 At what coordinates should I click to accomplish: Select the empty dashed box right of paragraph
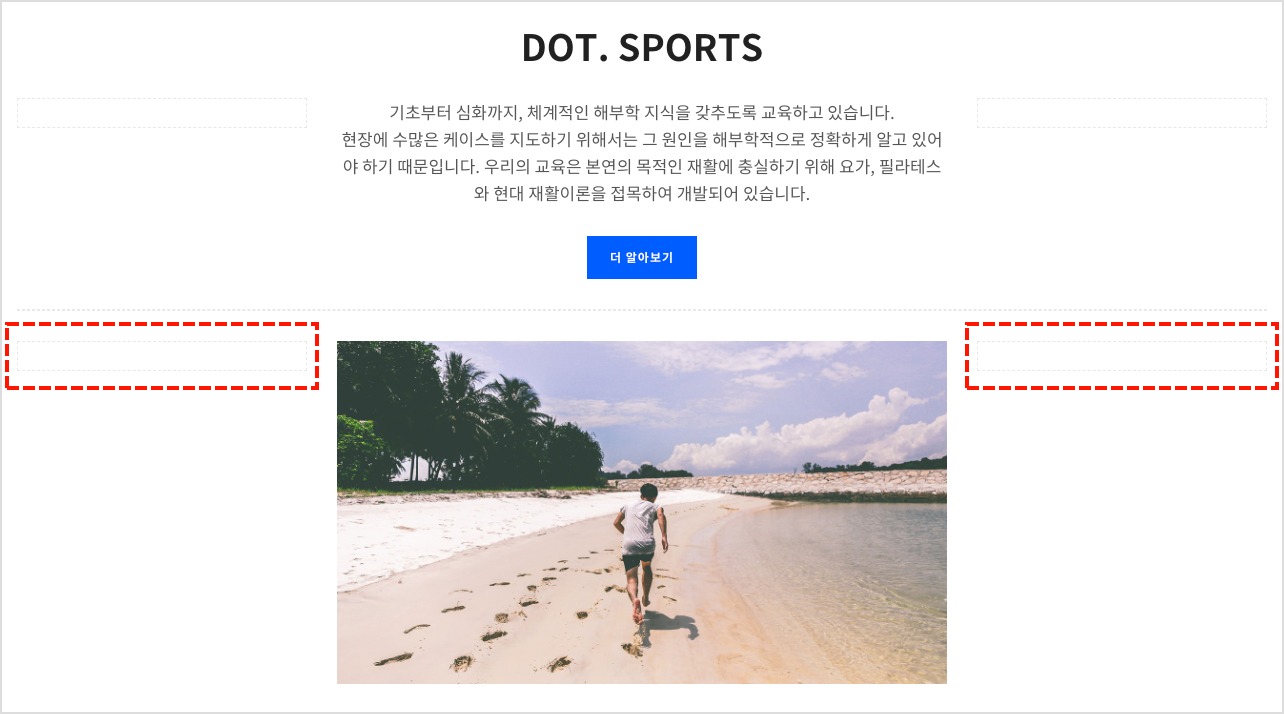[x=1122, y=113]
